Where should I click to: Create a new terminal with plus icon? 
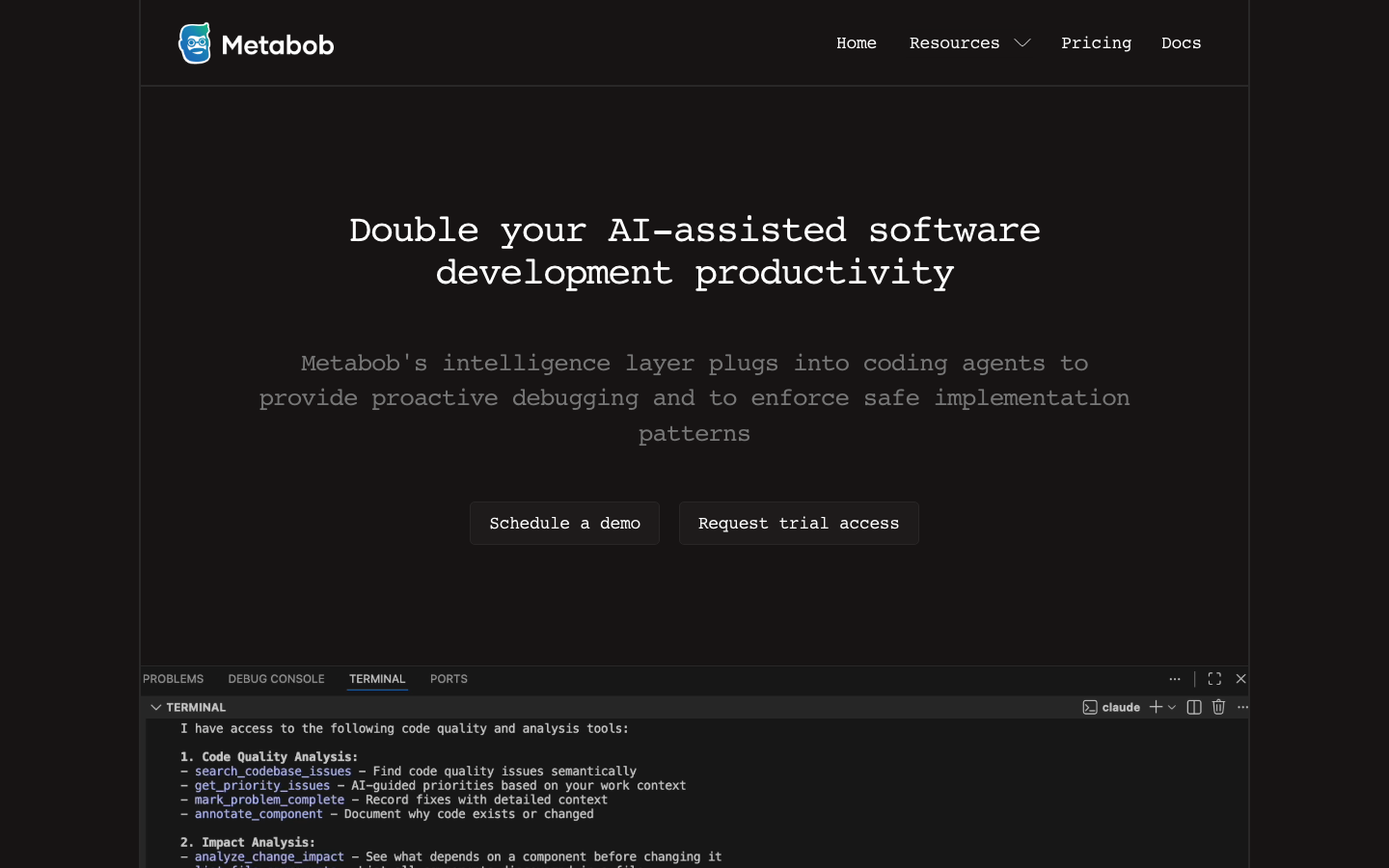click(1156, 707)
